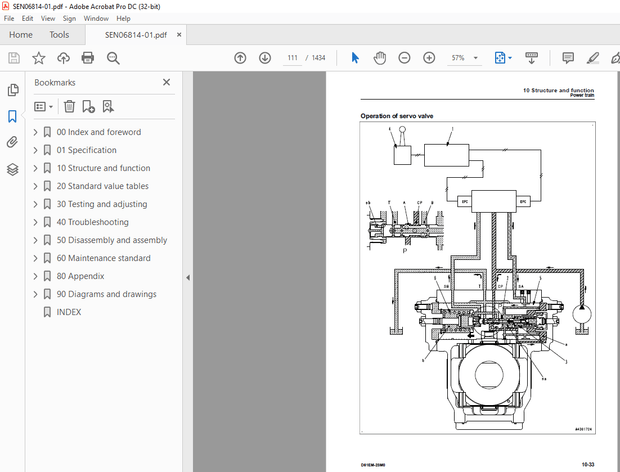
Task: Select 60 Maintenance standard bookmark
Action: 103,258
